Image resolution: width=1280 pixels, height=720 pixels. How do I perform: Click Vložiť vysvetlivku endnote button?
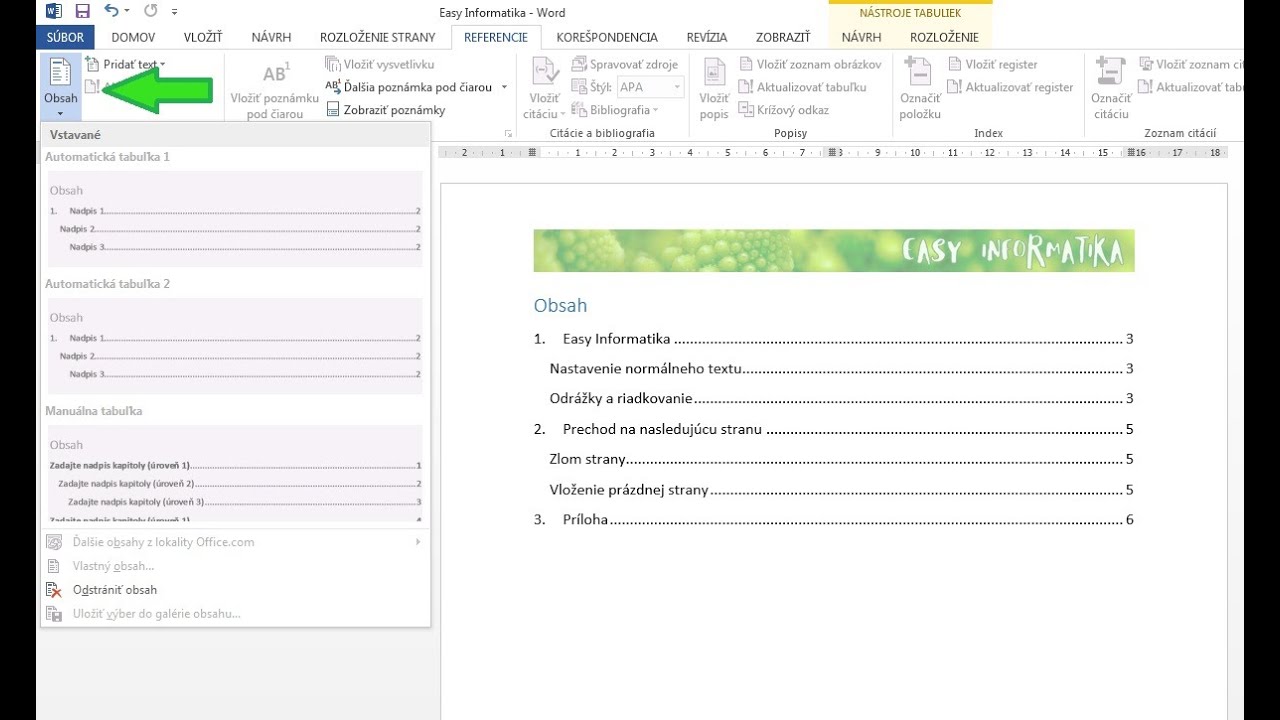click(x=379, y=64)
